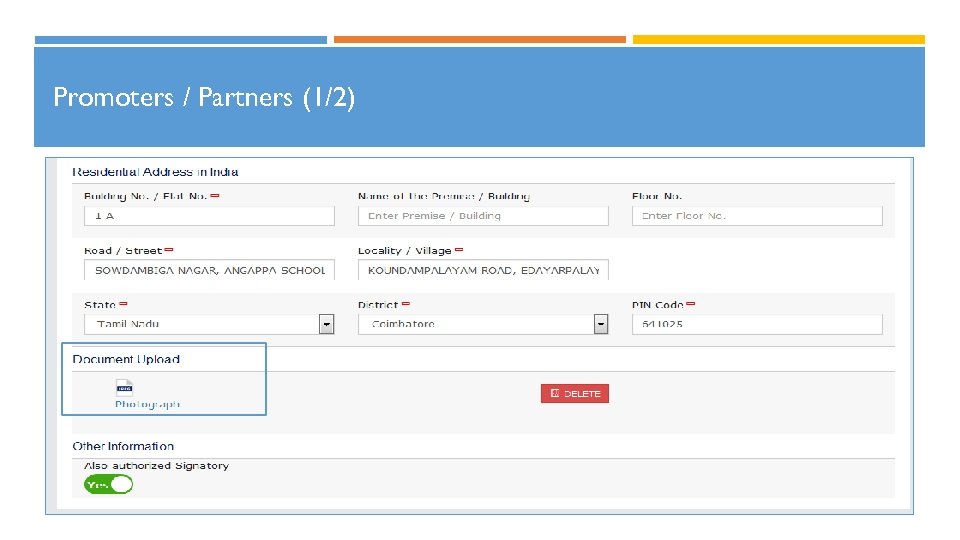Click the Locality / Village input field
The height and width of the screenshot is (540, 960).
(483, 270)
